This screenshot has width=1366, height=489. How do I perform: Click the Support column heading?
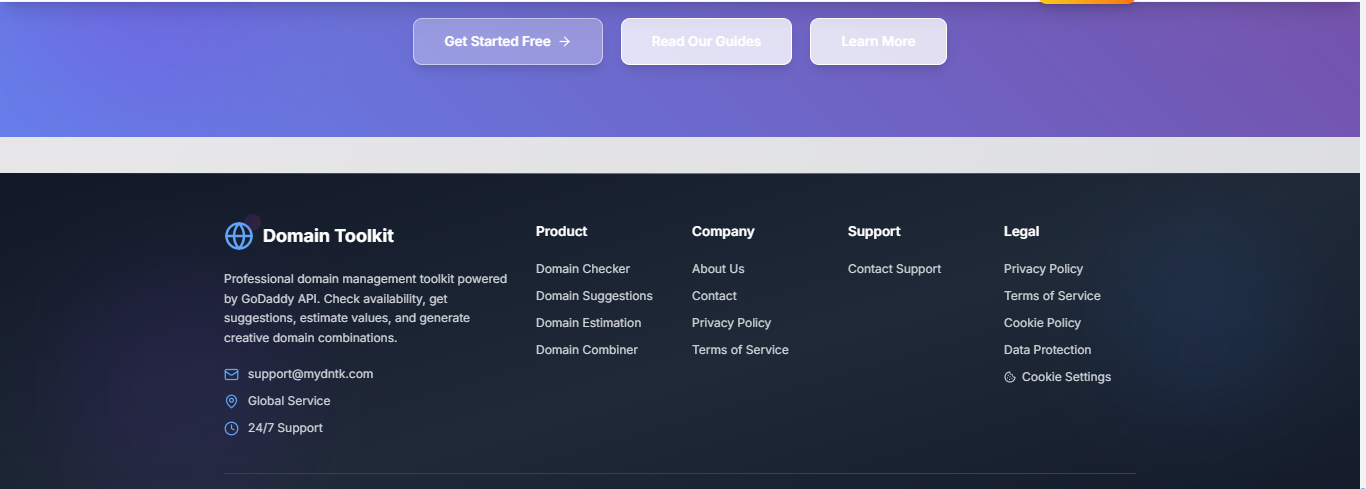coord(874,231)
